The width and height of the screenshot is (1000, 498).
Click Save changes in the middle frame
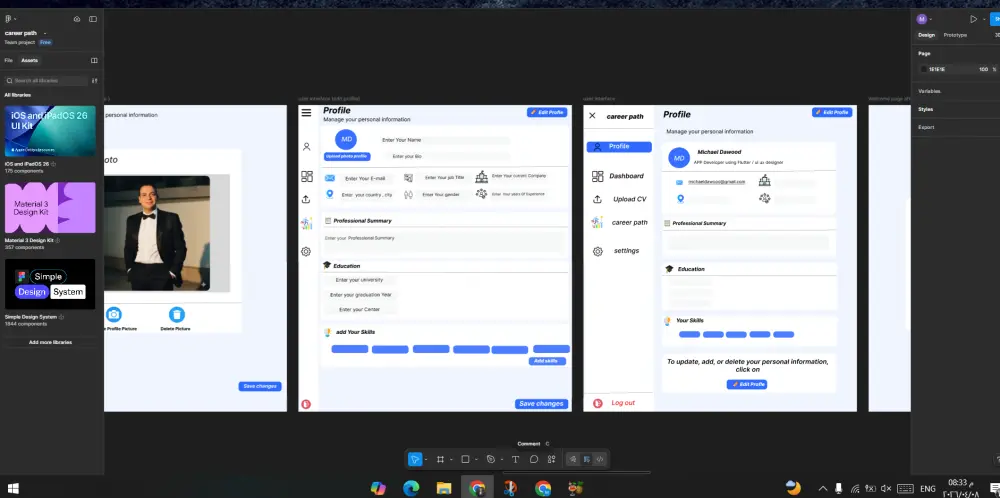coord(541,404)
